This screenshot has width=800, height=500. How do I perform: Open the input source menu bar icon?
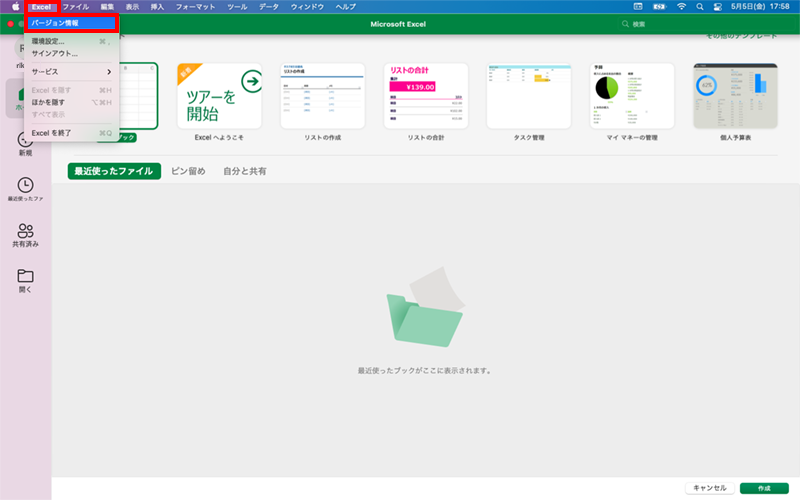coord(638,7)
